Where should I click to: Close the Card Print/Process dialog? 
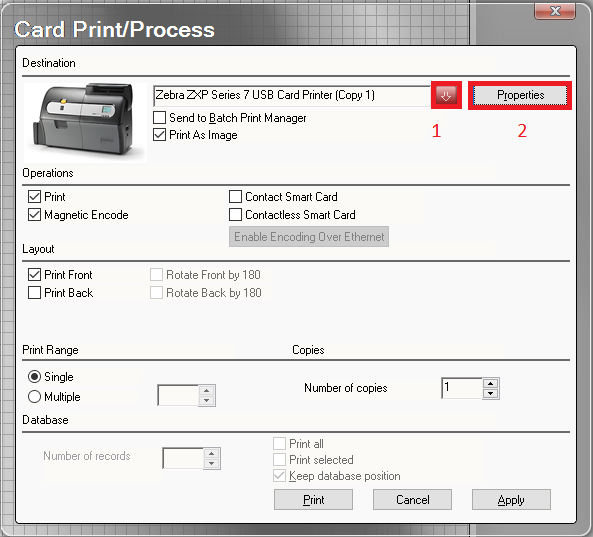point(555,11)
